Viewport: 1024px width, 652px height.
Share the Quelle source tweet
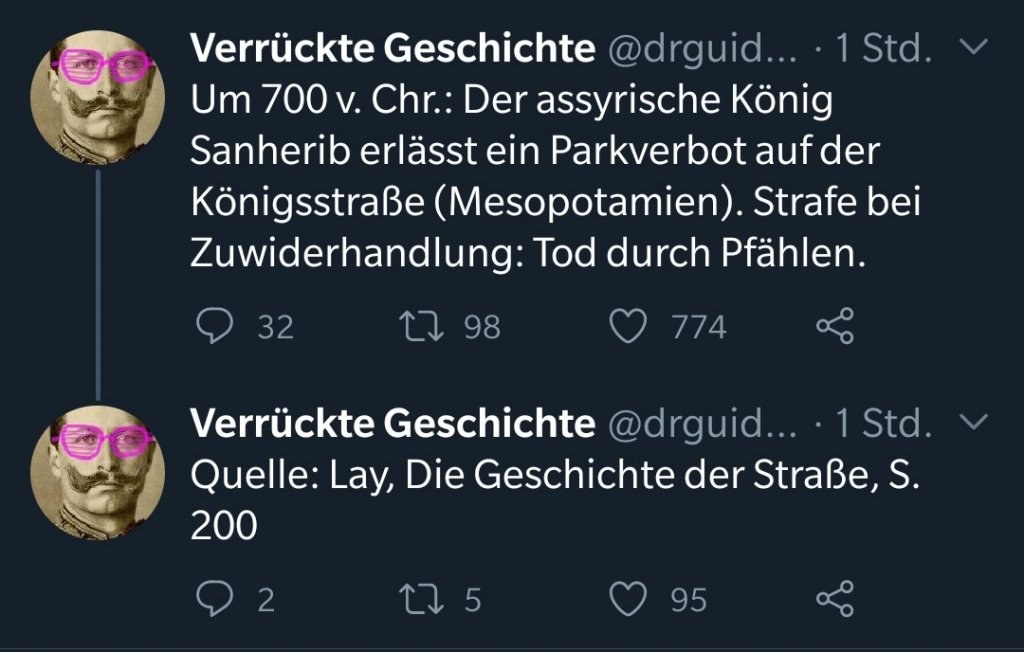(835, 599)
